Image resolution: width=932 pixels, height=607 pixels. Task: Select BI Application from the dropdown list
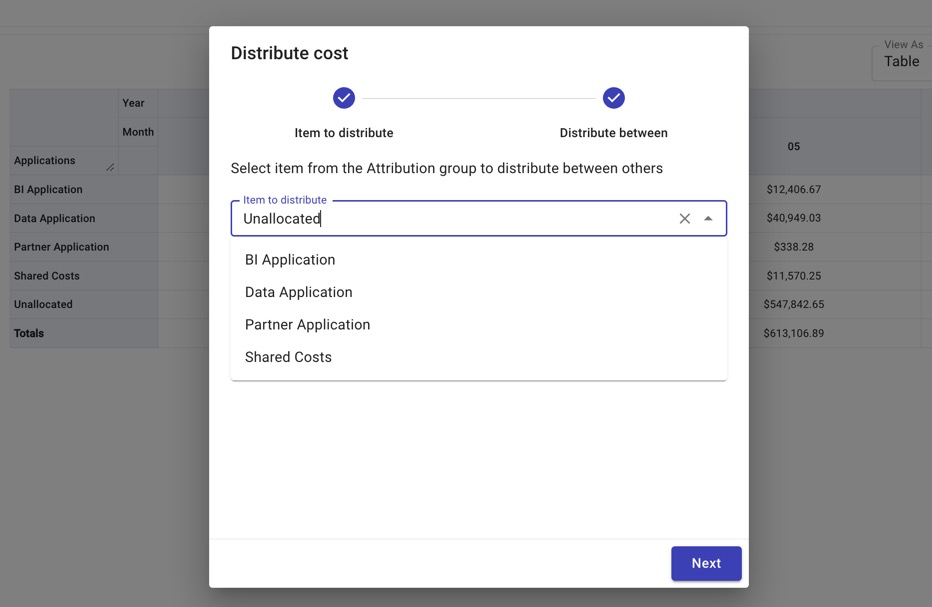tap(290, 260)
